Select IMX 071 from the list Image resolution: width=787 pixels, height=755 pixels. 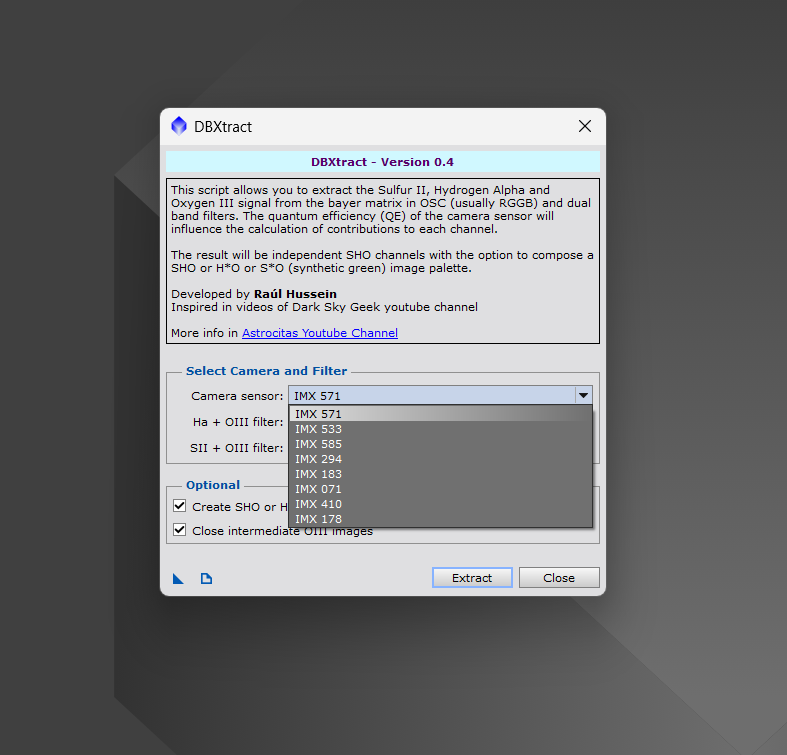319,489
